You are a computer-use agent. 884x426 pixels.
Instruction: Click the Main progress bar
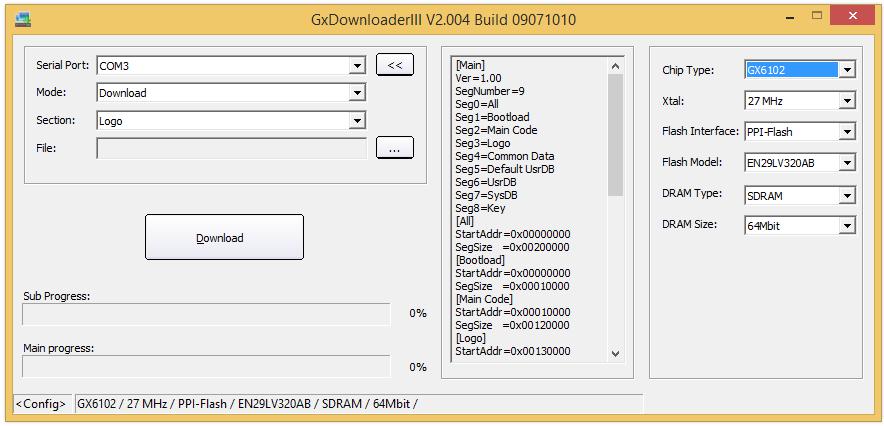(x=206, y=366)
